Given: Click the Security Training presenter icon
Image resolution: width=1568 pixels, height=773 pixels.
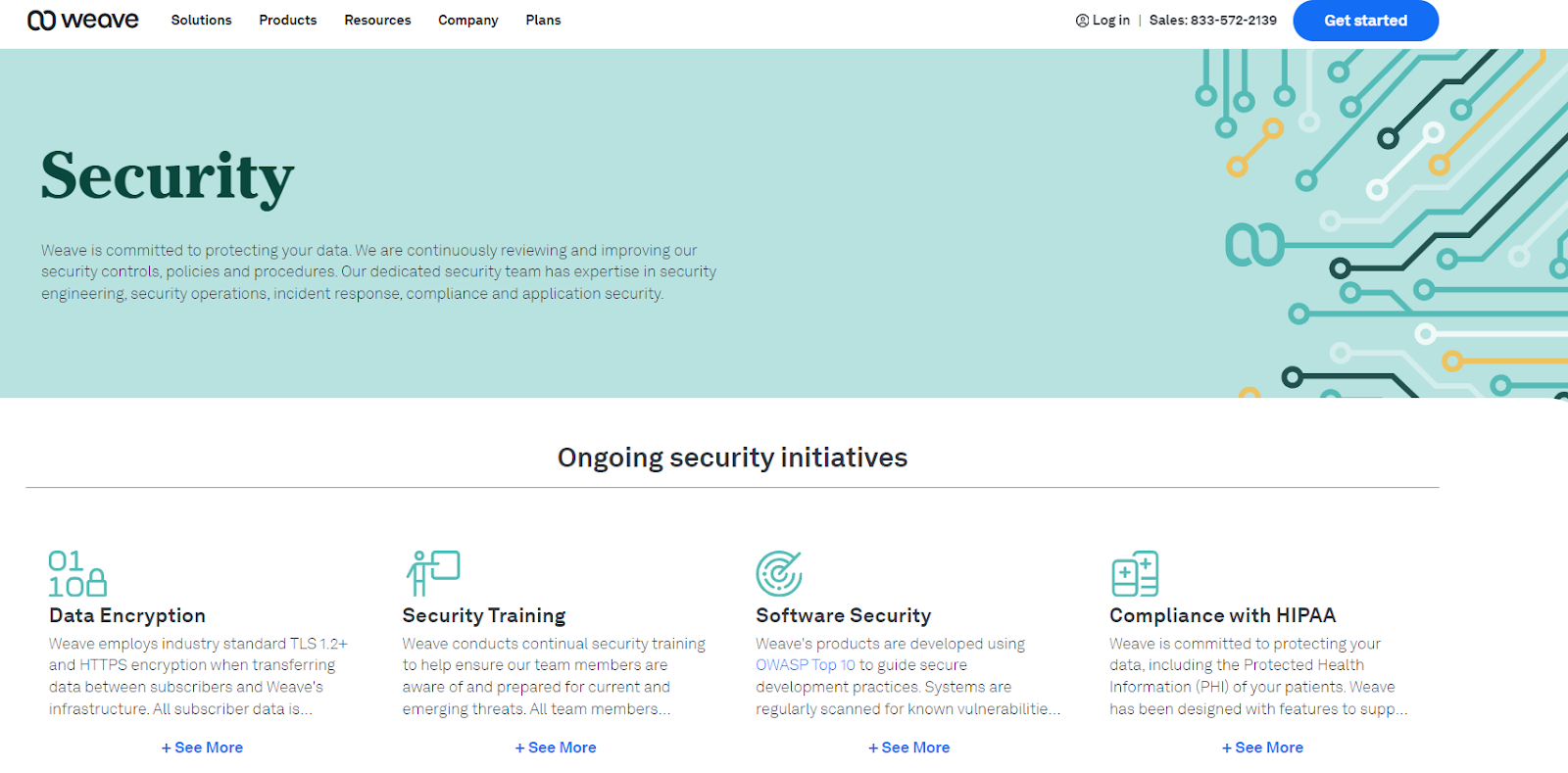Looking at the screenshot, I should pyautogui.click(x=433, y=573).
